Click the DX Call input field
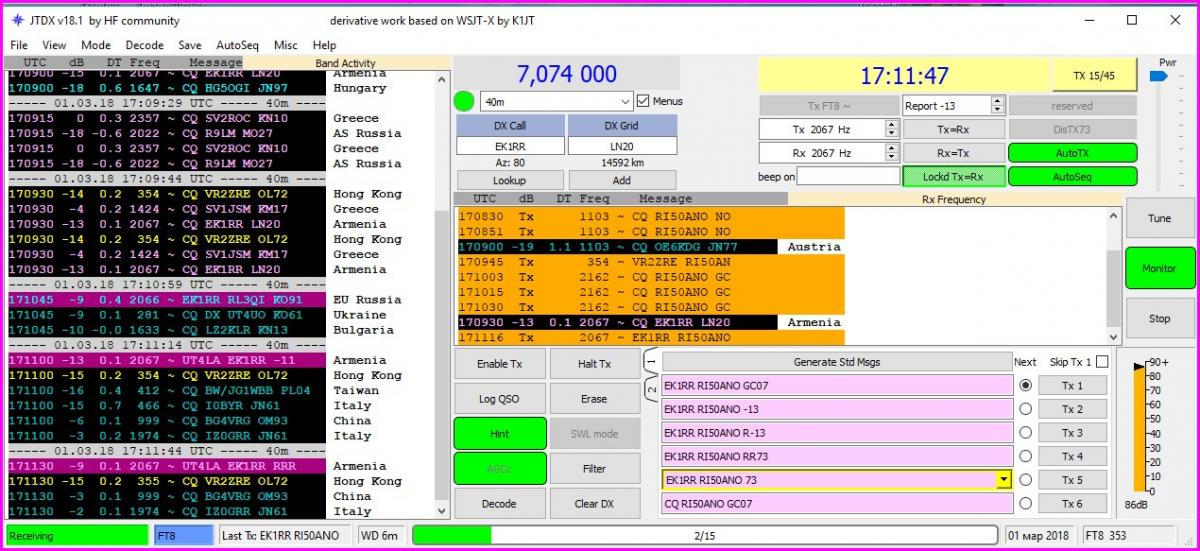The width and height of the screenshot is (1200, 551). tap(510, 146)
